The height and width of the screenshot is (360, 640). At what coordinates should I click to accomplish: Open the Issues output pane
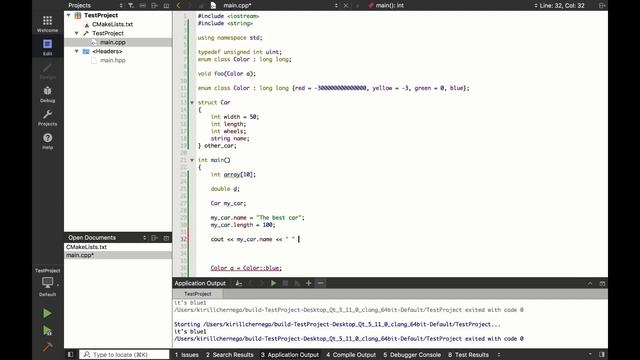point(187,355)
